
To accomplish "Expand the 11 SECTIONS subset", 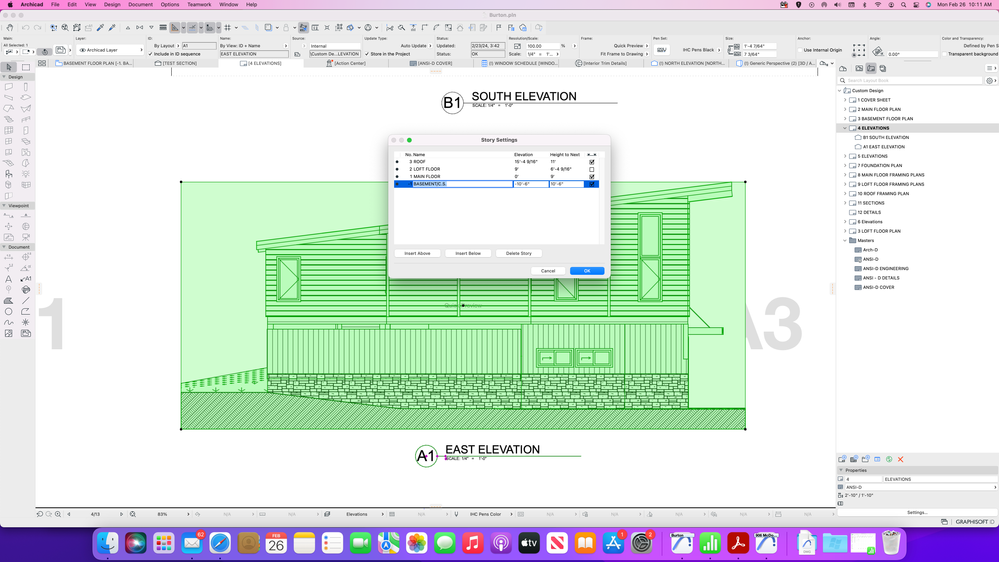I will [x=845, y=203].
